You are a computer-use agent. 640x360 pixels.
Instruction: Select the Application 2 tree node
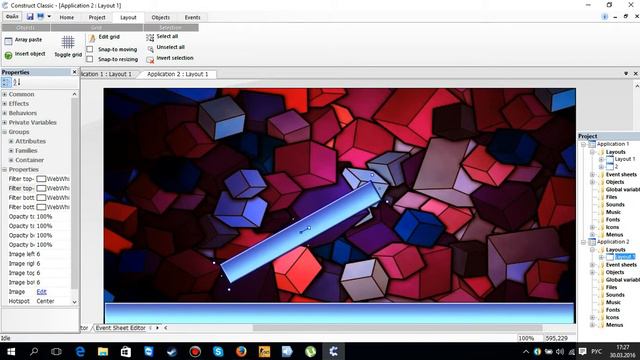point(613,242)
